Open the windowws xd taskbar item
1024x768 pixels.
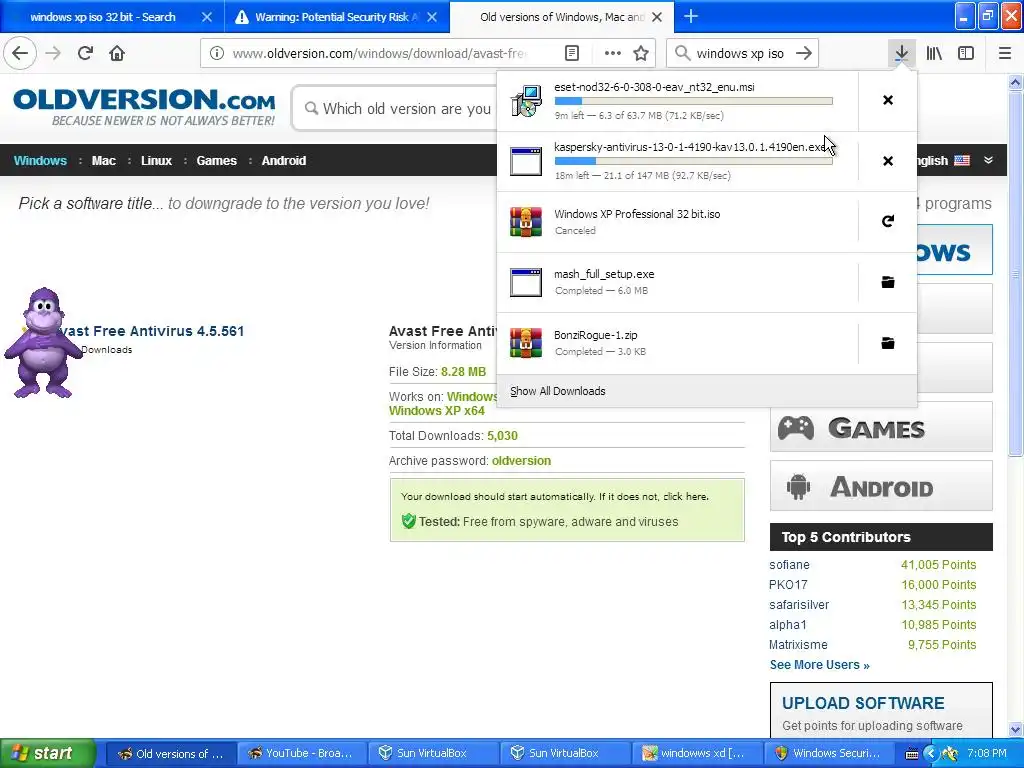[x=695, y=753]
